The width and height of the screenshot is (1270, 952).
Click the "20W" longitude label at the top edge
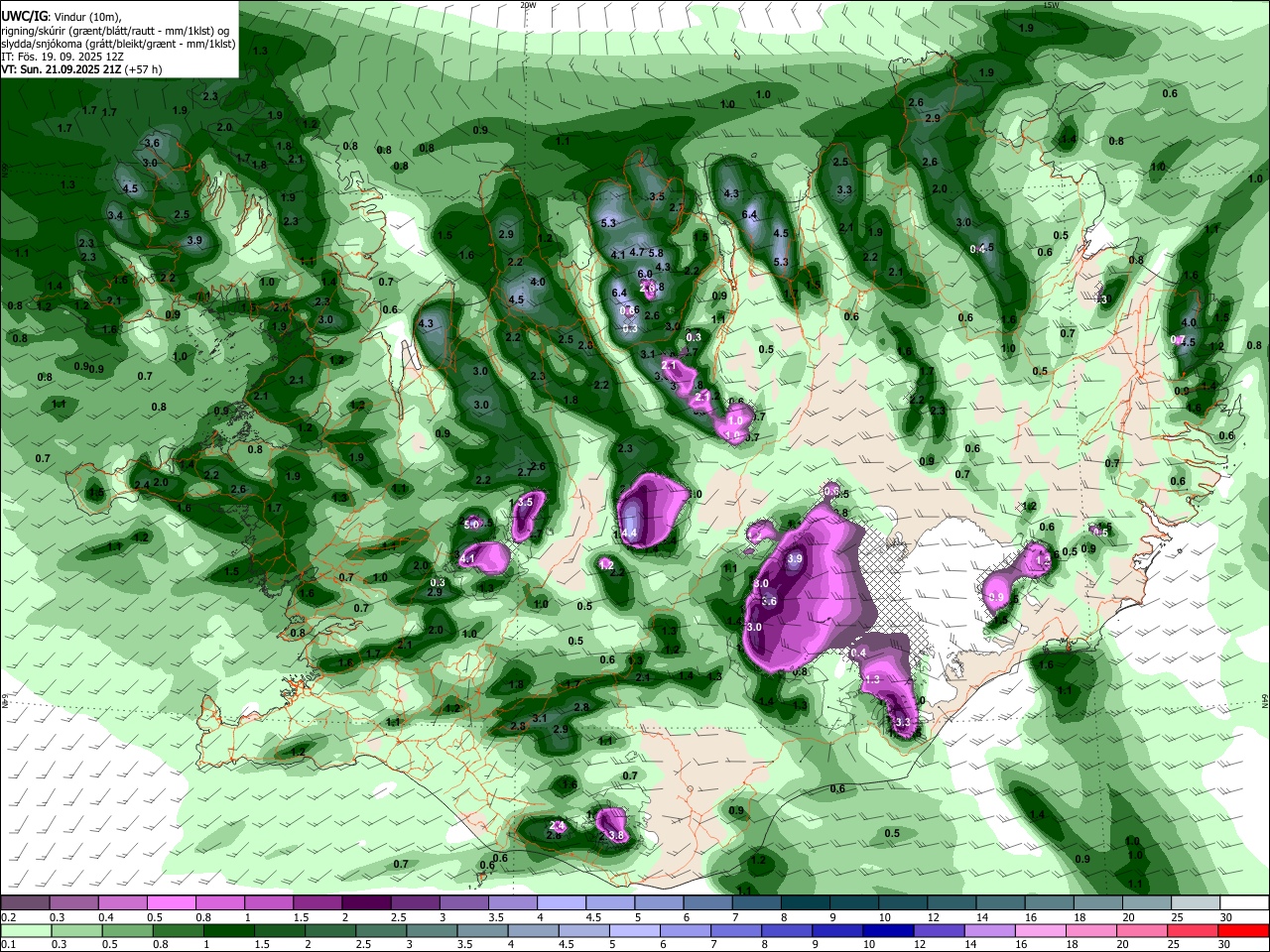click(528, 4)
